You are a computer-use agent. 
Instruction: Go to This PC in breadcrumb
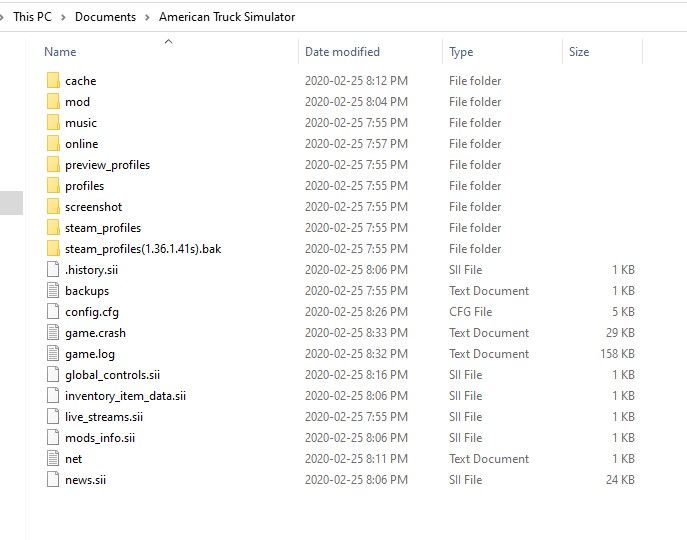[32, 17]
